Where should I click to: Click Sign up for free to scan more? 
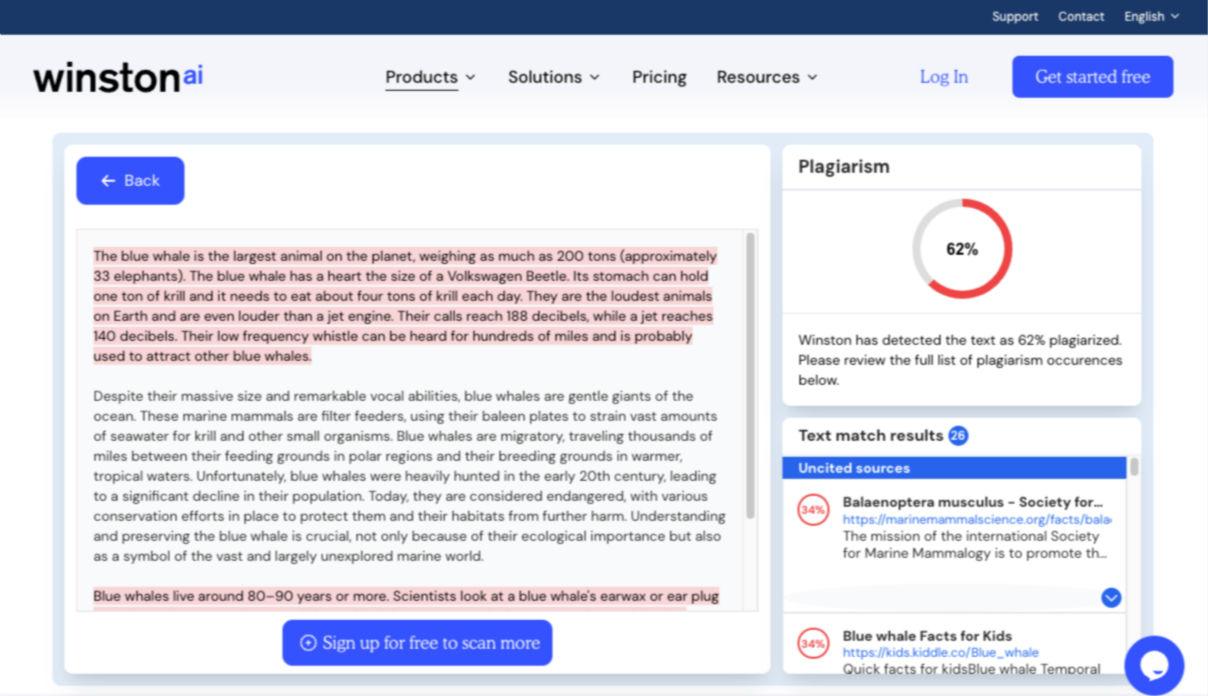pyautogui.click(x=417, y=643)
